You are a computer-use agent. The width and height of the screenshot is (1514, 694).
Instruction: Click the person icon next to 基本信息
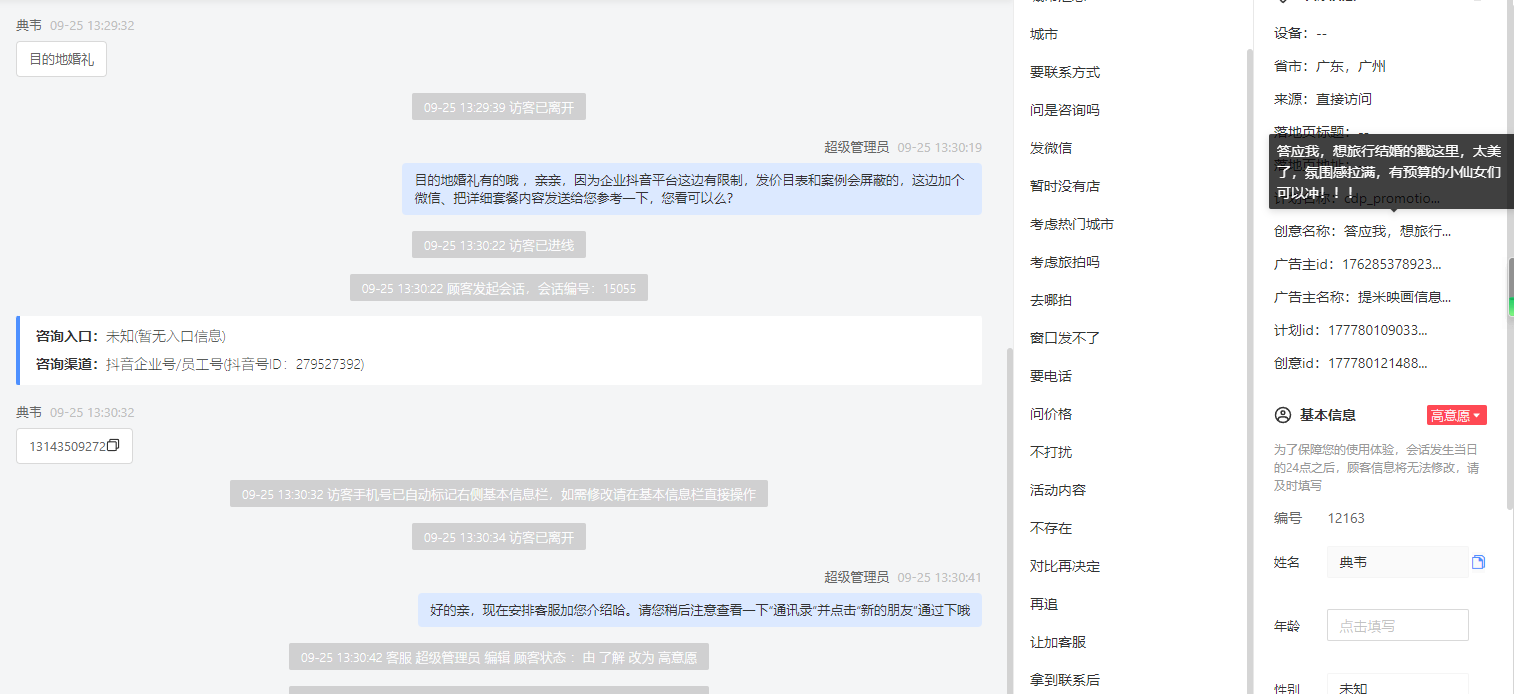tap(1282, 415)
